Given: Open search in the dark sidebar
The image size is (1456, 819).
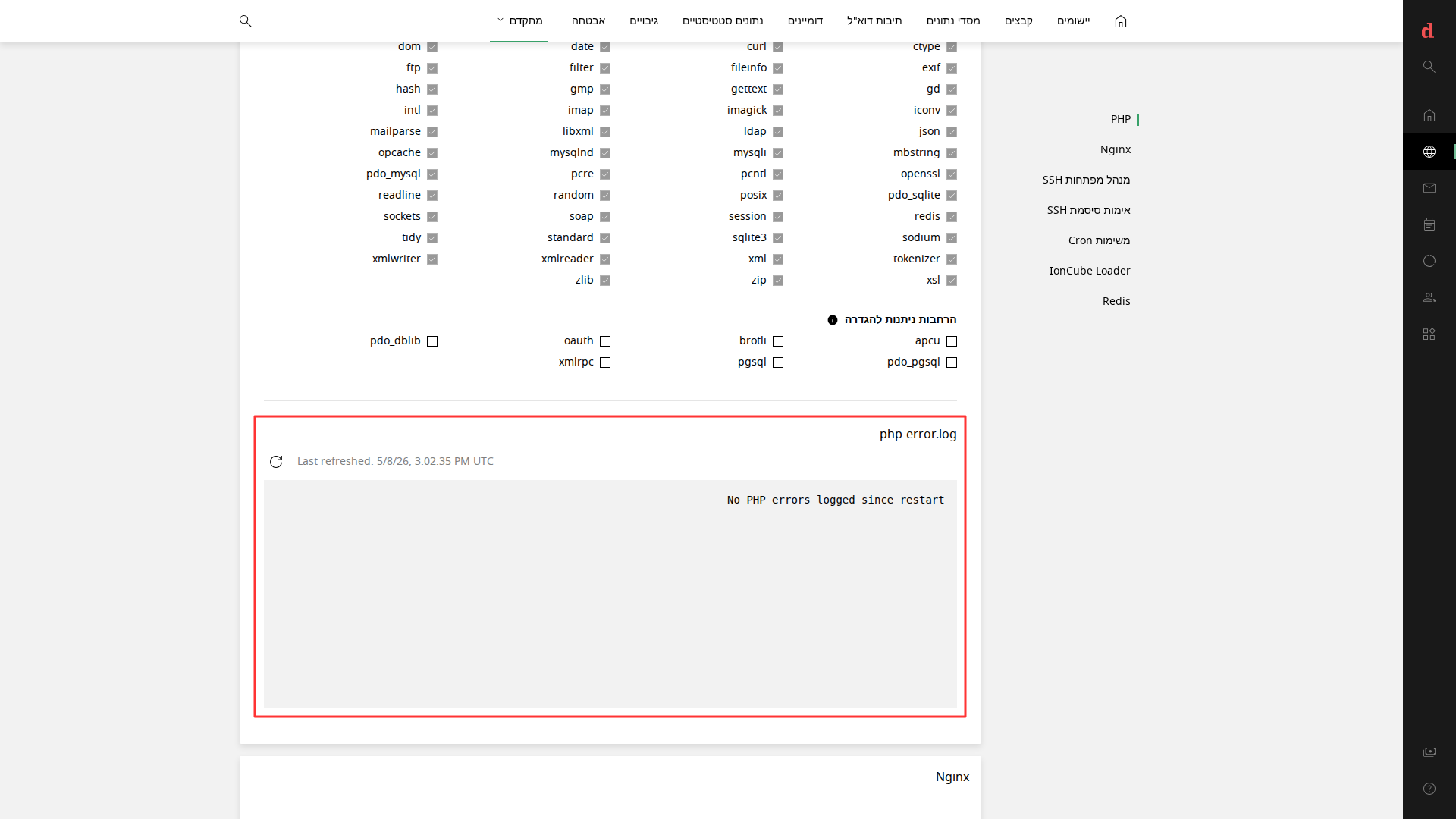Looking at the screenshot, I should pos(1429,67).
